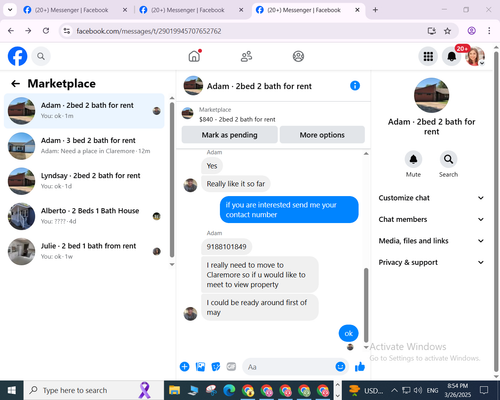Image resolution: width=500 pixels, height=400 pixels.
Task: Click the 'Really like it so far' message
Action: (236, 184)
